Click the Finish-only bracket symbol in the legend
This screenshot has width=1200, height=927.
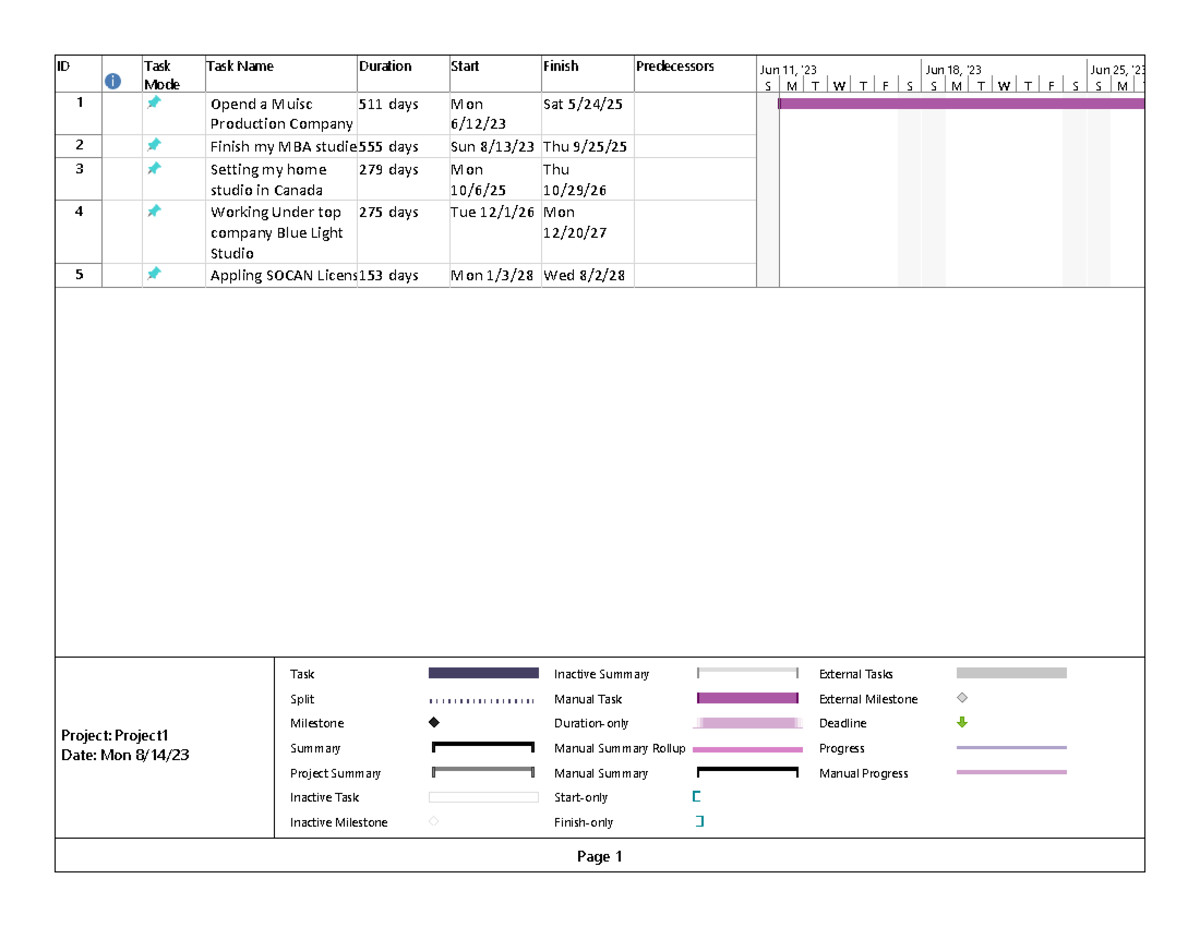(x=699, y=822)
